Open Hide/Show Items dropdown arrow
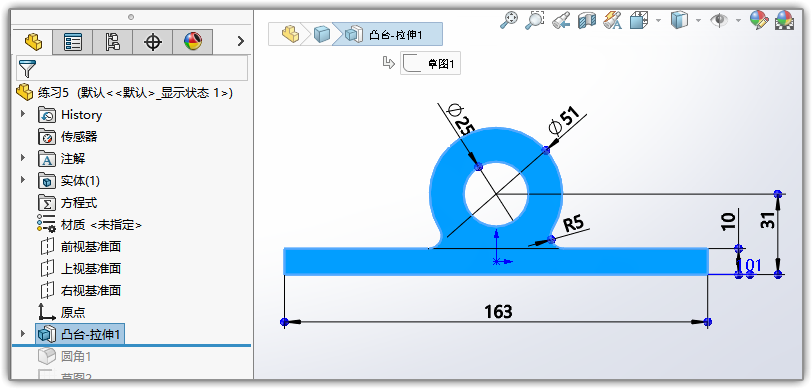Screen dimensions: 812x389 738,21
